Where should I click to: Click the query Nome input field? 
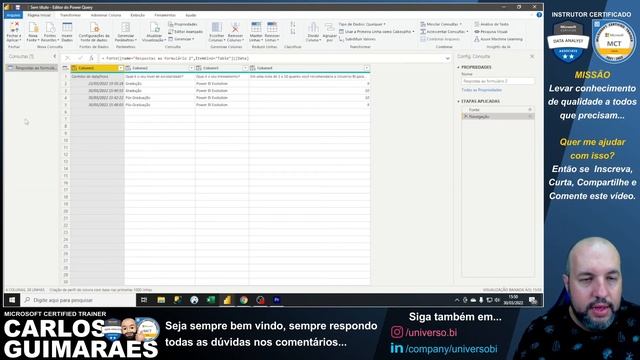[498, 81]
